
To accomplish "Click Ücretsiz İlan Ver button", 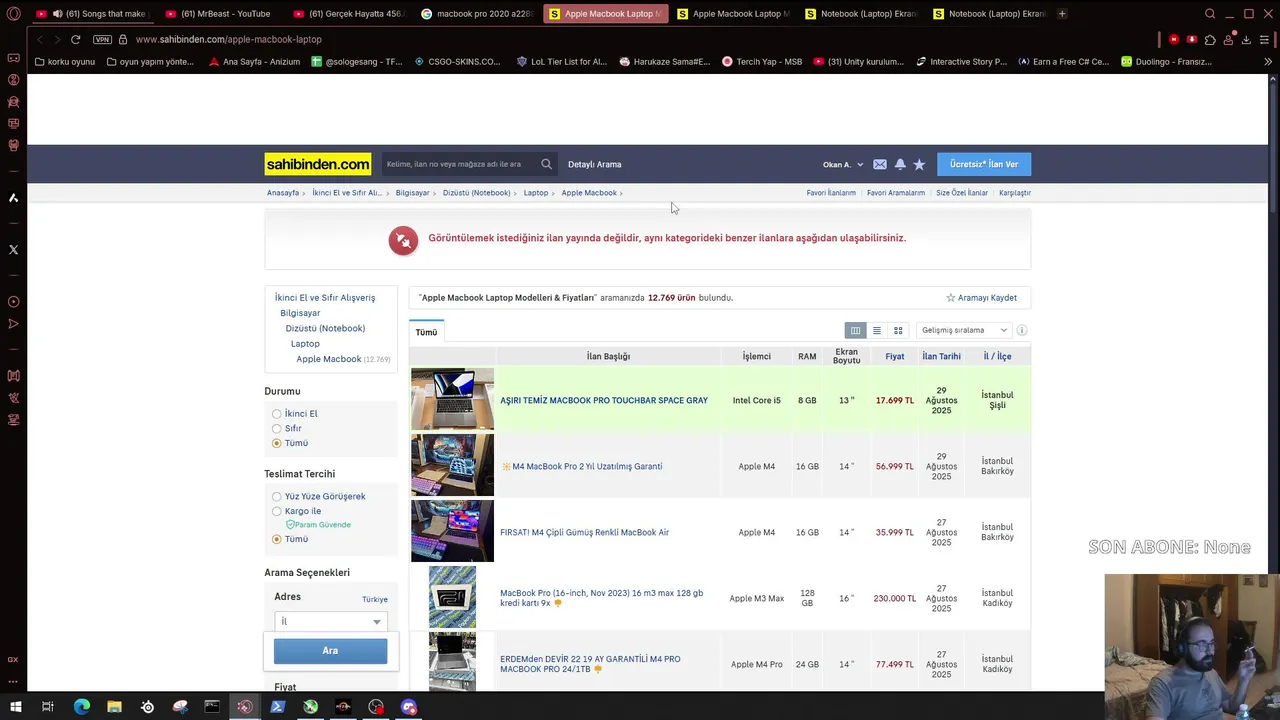I will [x=984, y=164].
